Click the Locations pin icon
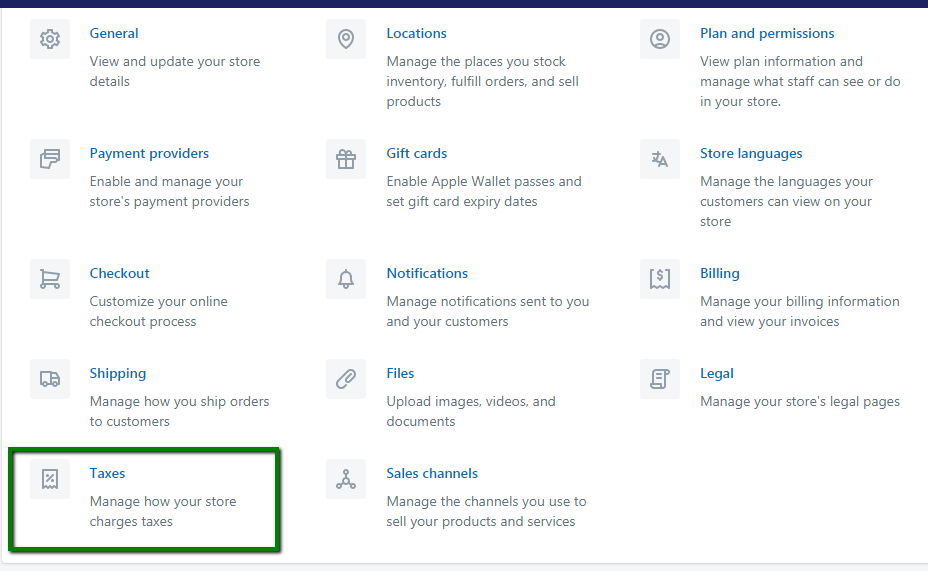 (346, 39)
